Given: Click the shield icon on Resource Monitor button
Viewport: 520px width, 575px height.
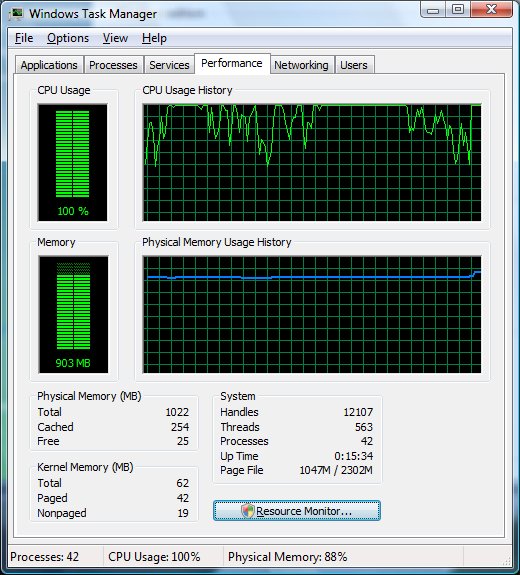Looking at the screenshot, I should click(x=248, y=510).
